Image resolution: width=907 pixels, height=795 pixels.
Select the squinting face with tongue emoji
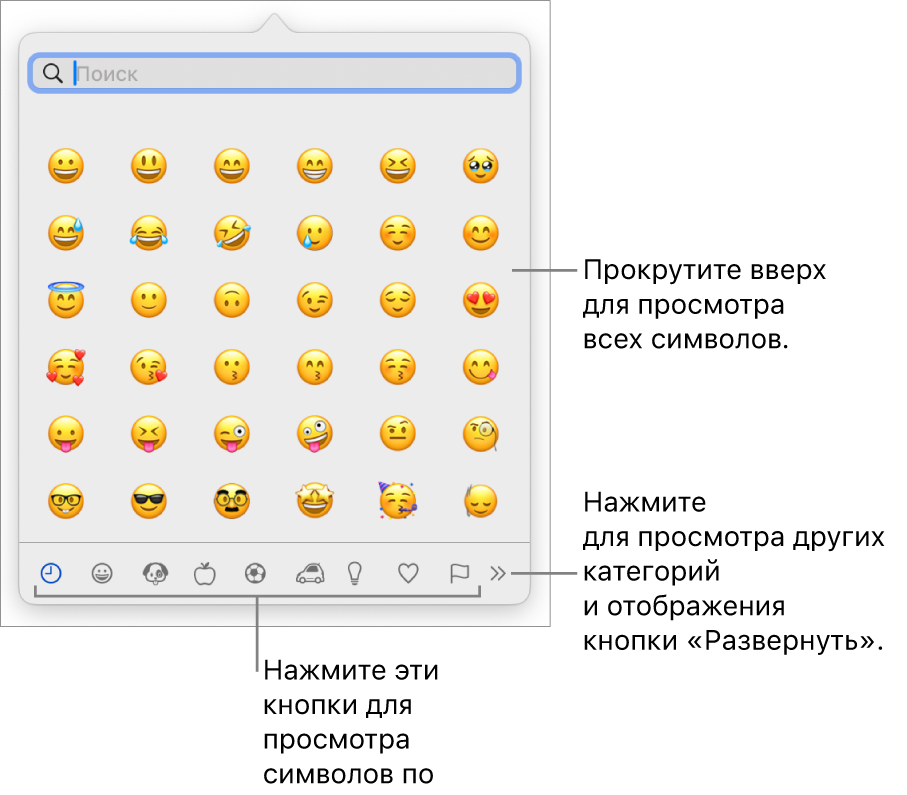coord(149,434)
